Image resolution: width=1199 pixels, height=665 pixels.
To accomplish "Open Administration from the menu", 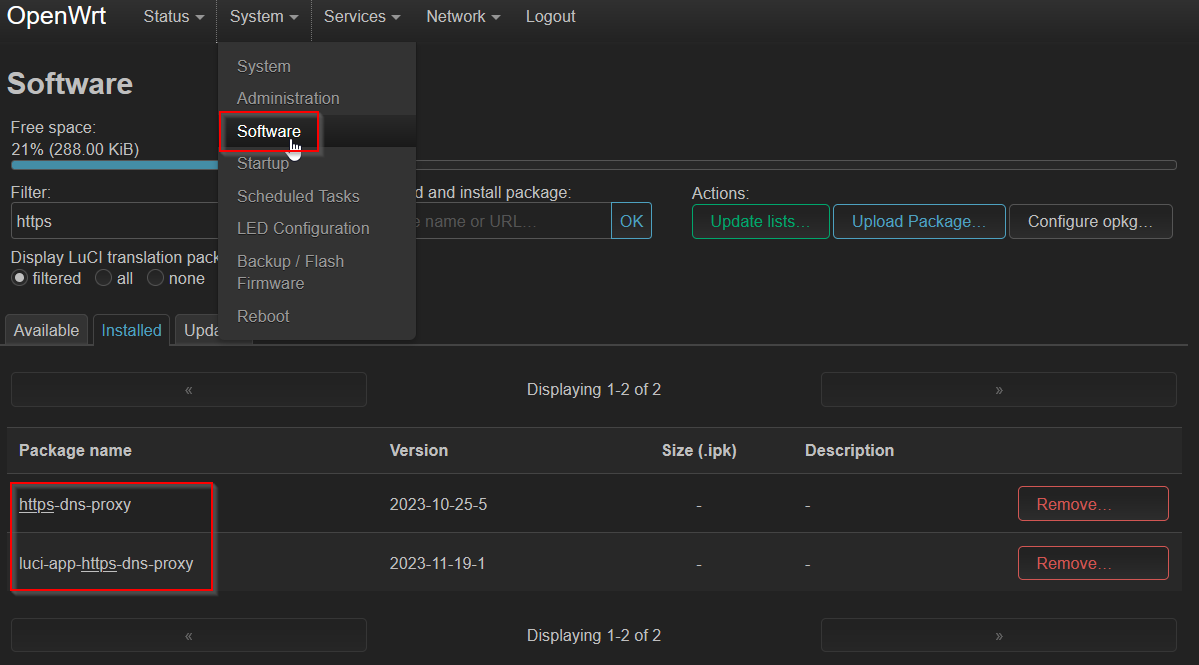I will tap(288, 99).
